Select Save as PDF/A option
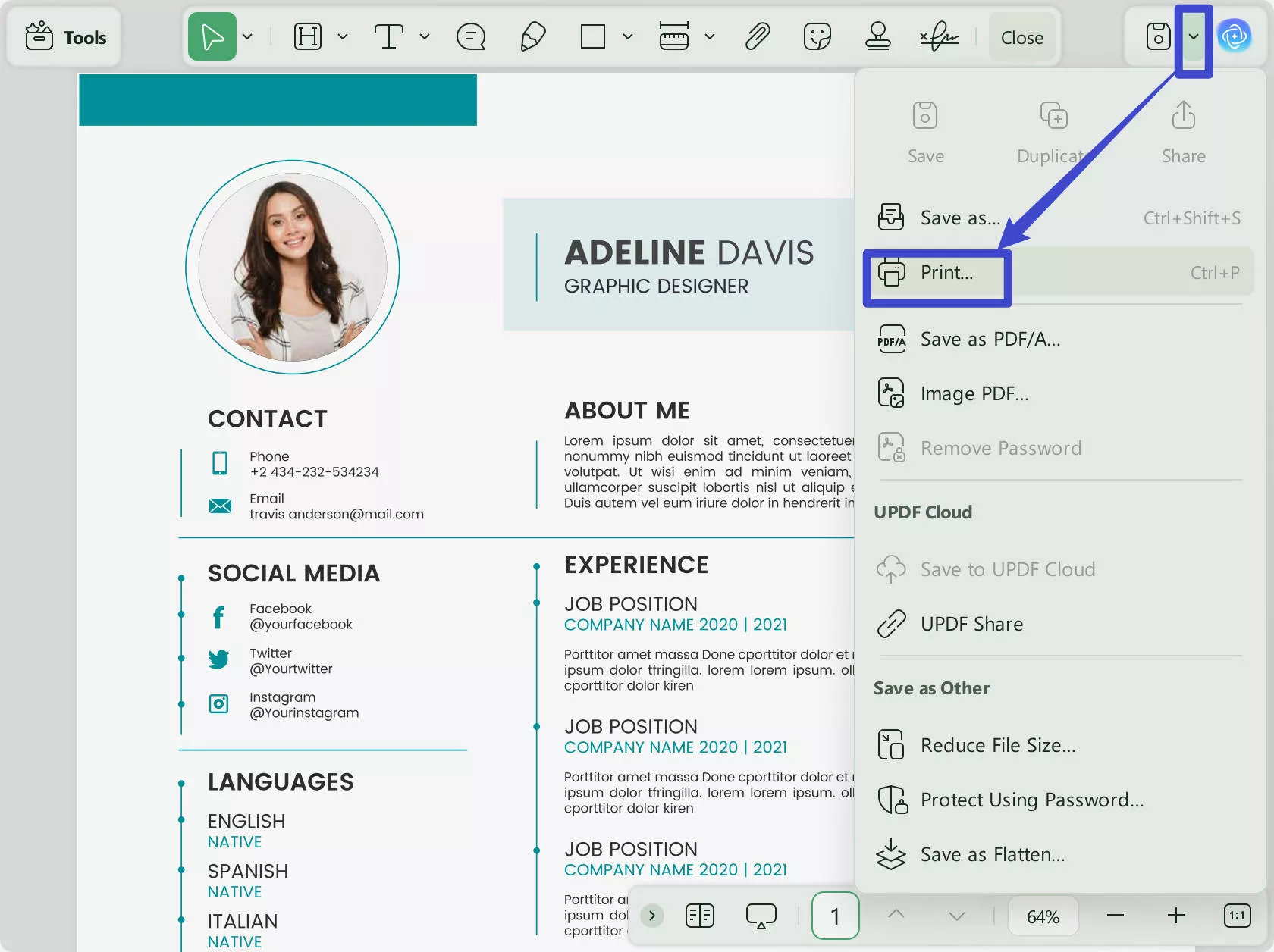The height and width of the screenshot is (952, 1274). (990, 339)
